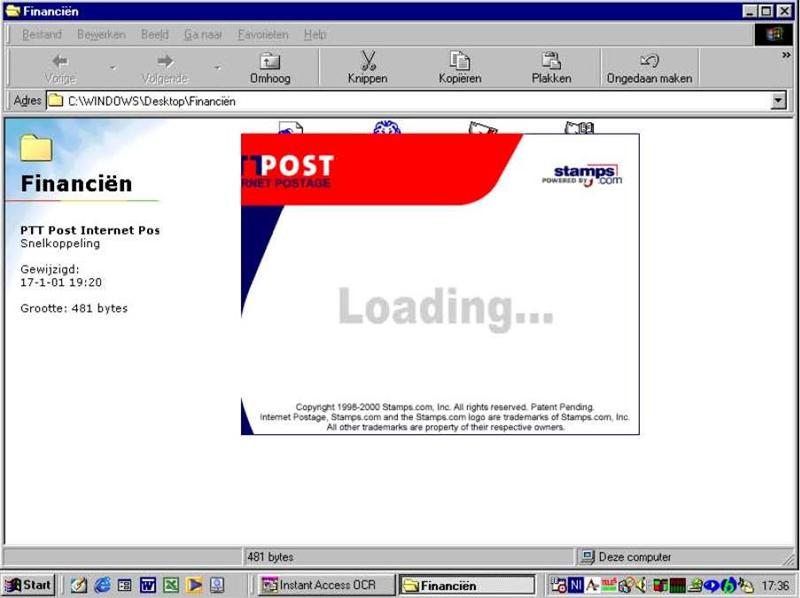Viewport: 800px width, 598px height.
Task: Show the desktop from the quick launch
Action: [x=79, y=585]
